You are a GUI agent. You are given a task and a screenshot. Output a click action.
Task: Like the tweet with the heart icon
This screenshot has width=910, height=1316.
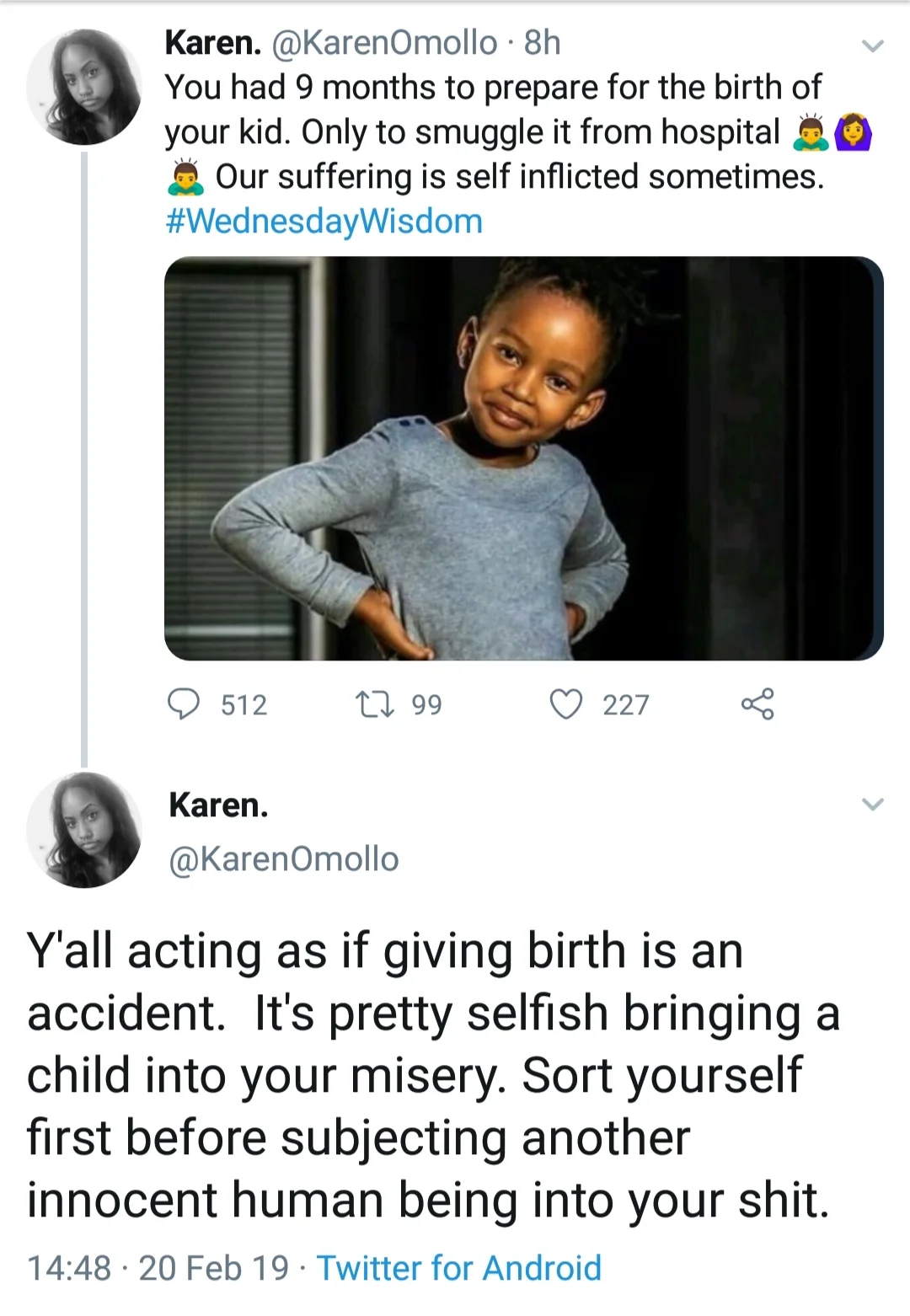coord(565,703)
